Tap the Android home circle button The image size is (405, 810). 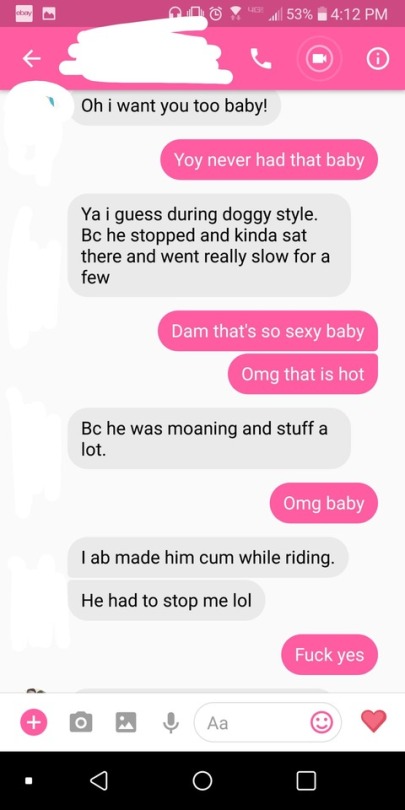click(x=202, y=780)
